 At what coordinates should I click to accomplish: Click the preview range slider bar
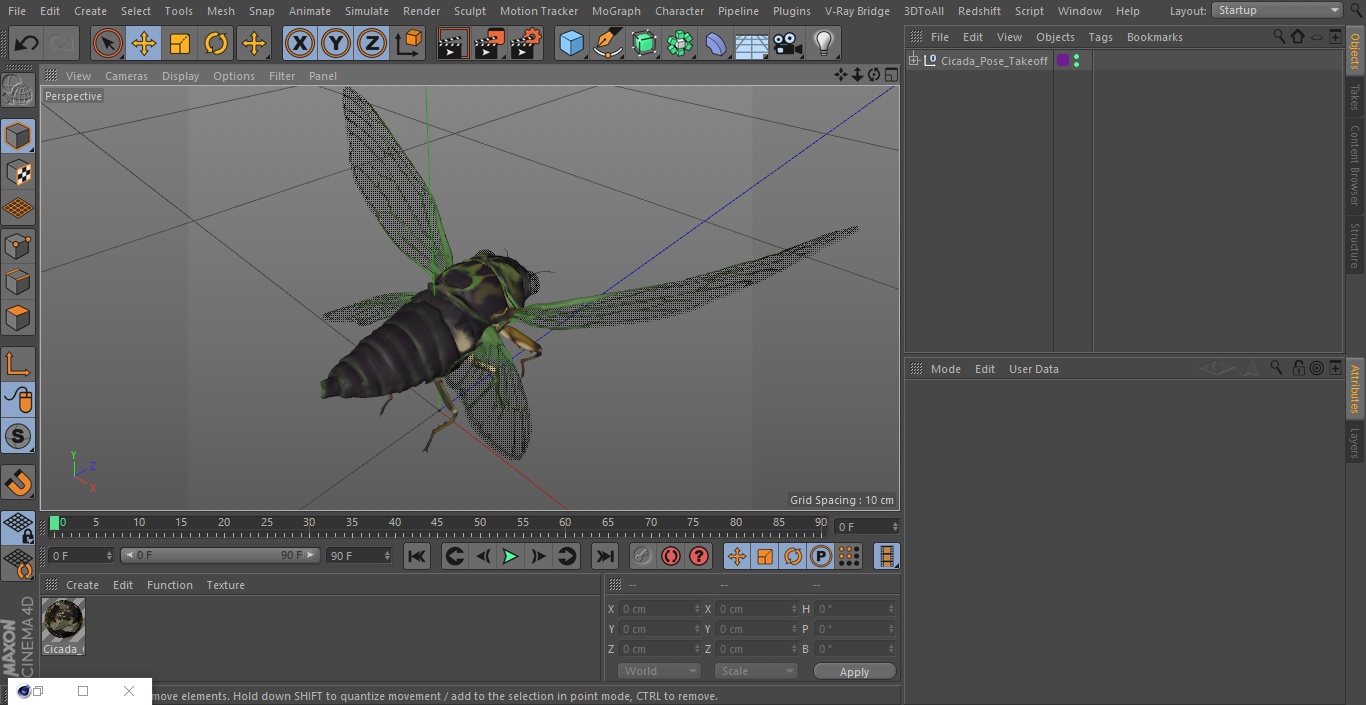[x=220, y=555]
